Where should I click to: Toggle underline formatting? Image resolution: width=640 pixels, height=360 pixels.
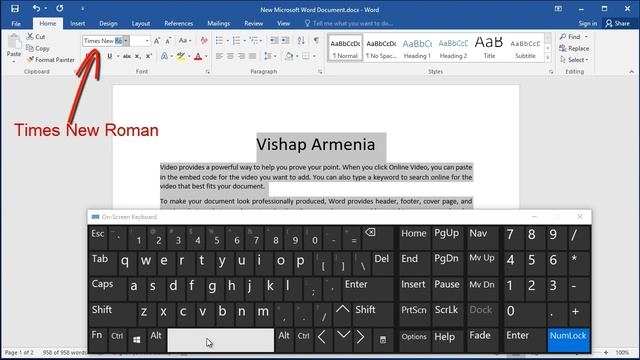pyautogui.click(x=109, y=56)
